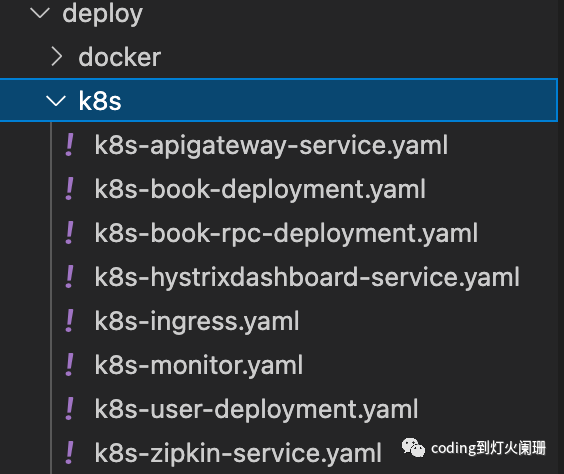Click YAML icon beside k8s-user-deployment.yaml
The image size is (564, 474).
pyautogui.click(x=69, y=409)
